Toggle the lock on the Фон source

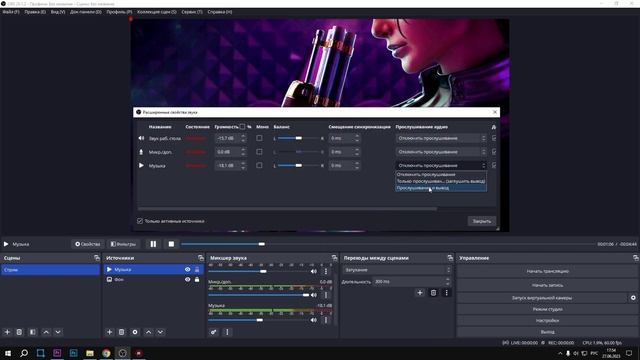click(197, 280)
